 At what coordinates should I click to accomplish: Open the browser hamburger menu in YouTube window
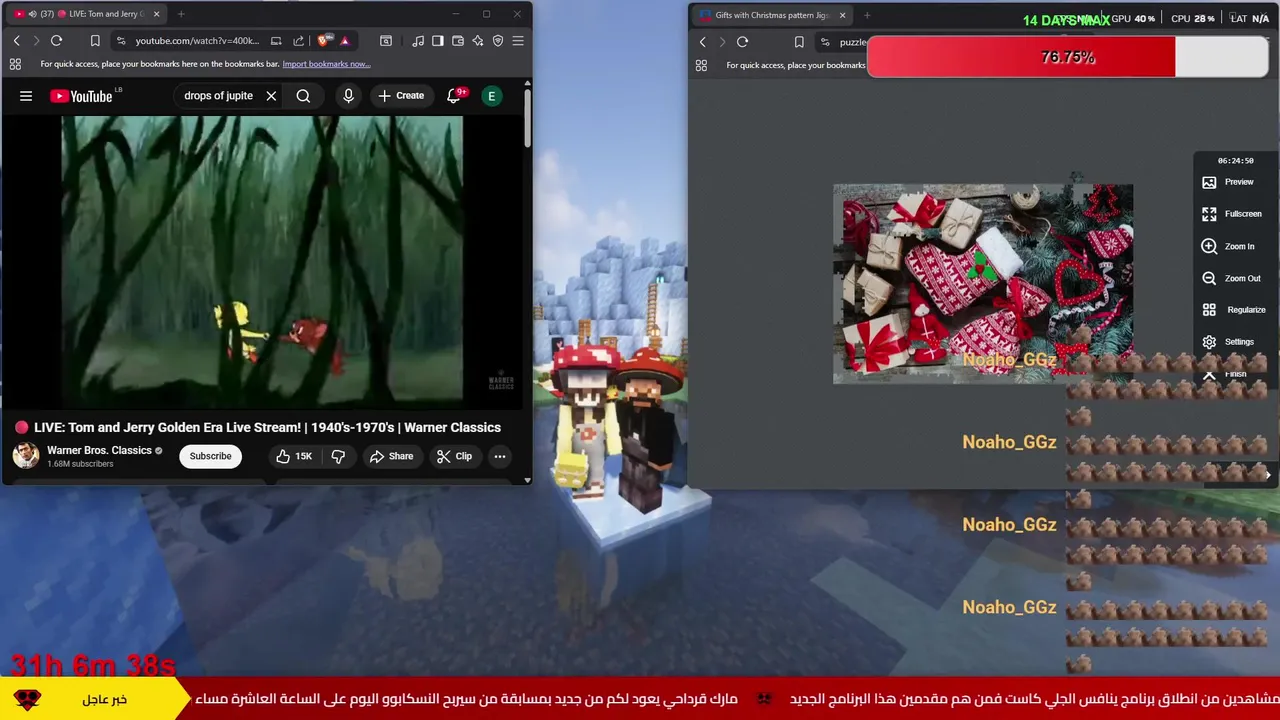pos(518,41)
